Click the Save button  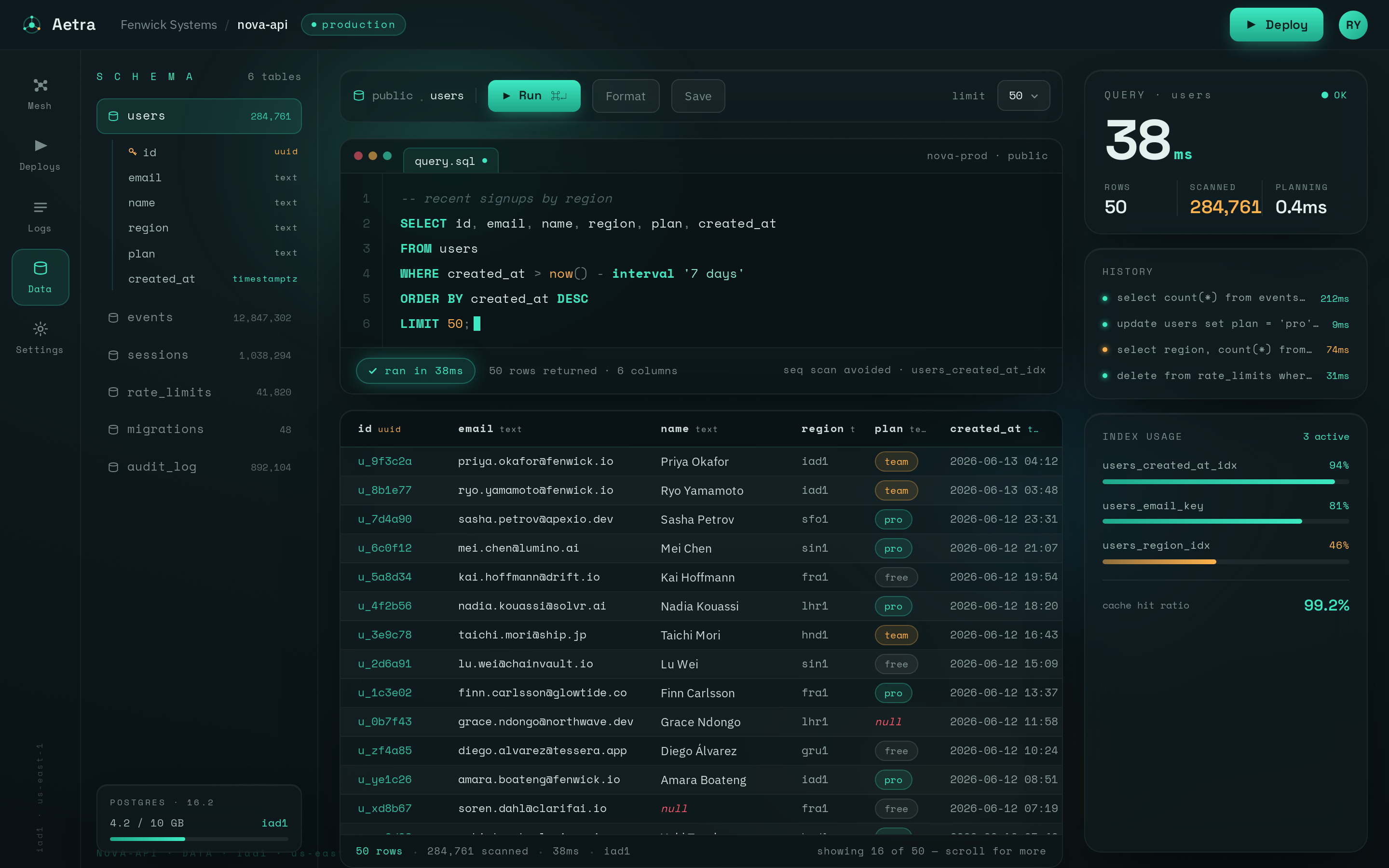[x=698, y=96]
